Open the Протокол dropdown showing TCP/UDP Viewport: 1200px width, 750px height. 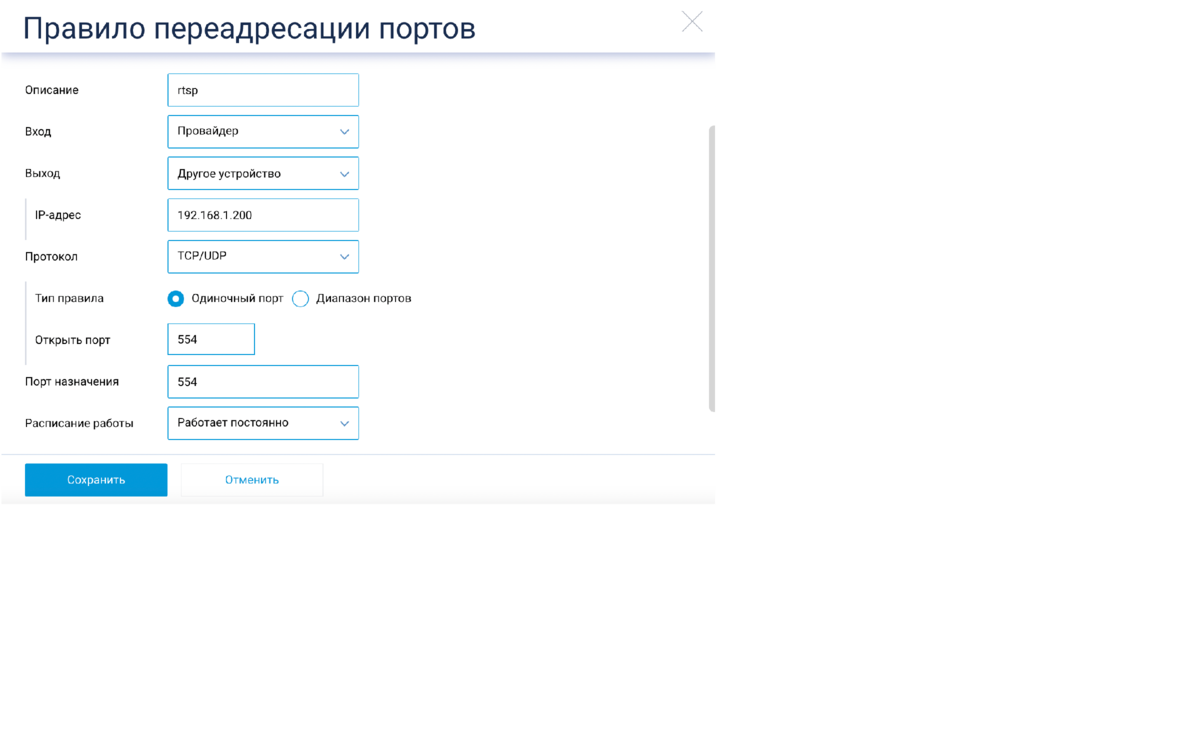tap(263, 256)
